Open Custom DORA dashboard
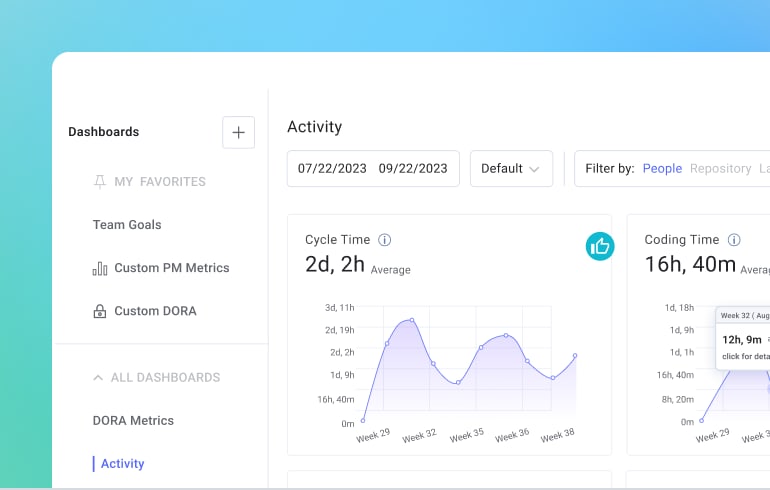Screen dimensions: 770x490 (x=155, y=311)
